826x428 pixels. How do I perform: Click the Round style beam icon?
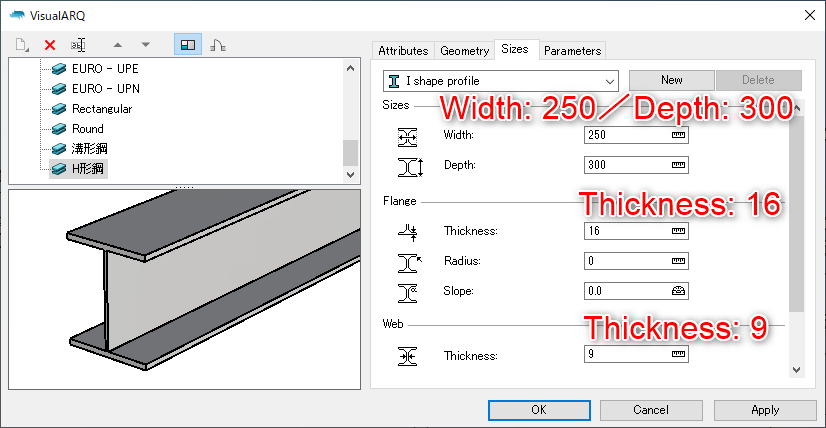pyautogui.click(x=59, y=129)
